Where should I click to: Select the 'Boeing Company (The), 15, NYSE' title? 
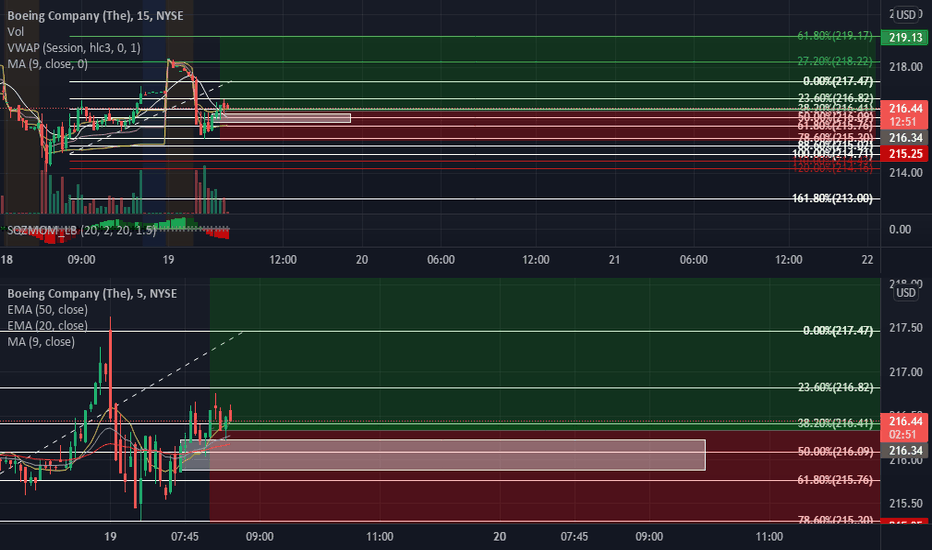pos(95,15)
